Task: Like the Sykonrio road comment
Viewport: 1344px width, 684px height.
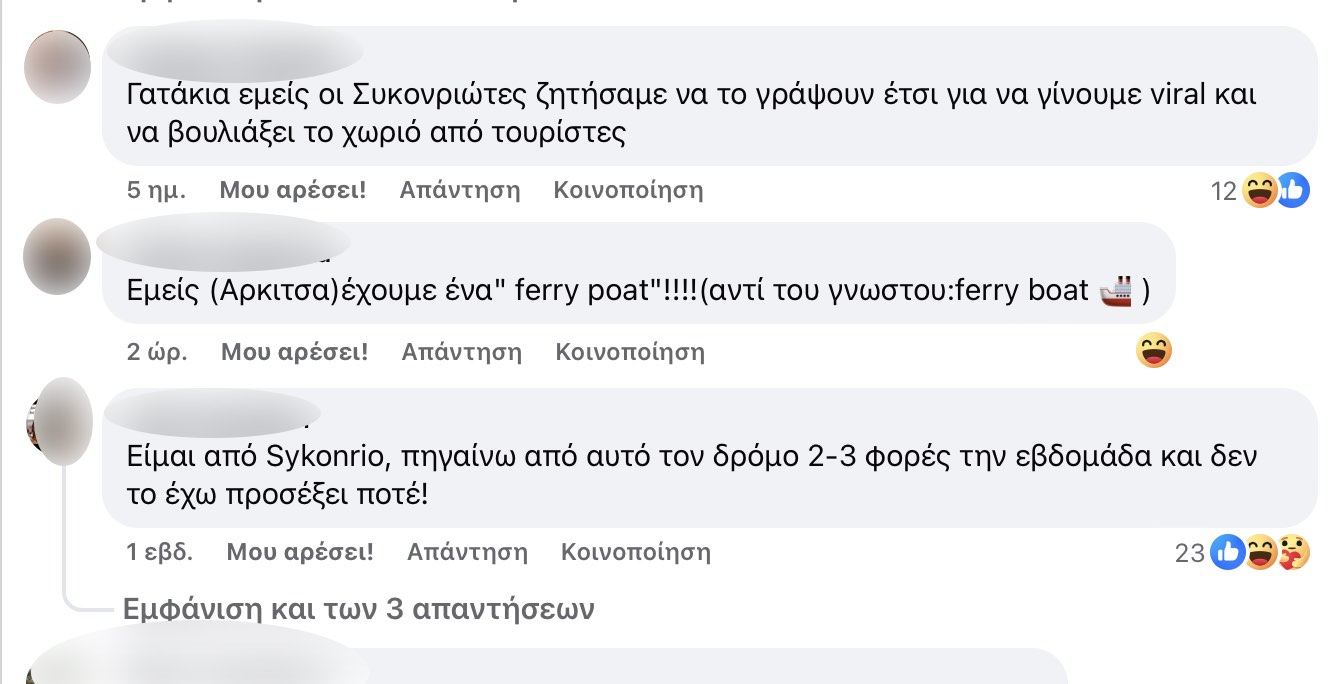Action: (300, 552)
